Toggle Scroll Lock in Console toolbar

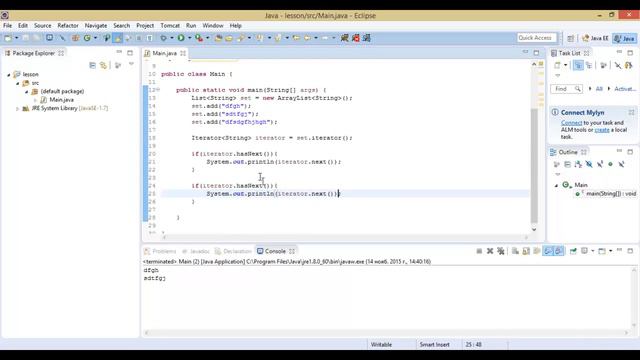point(526,251)
